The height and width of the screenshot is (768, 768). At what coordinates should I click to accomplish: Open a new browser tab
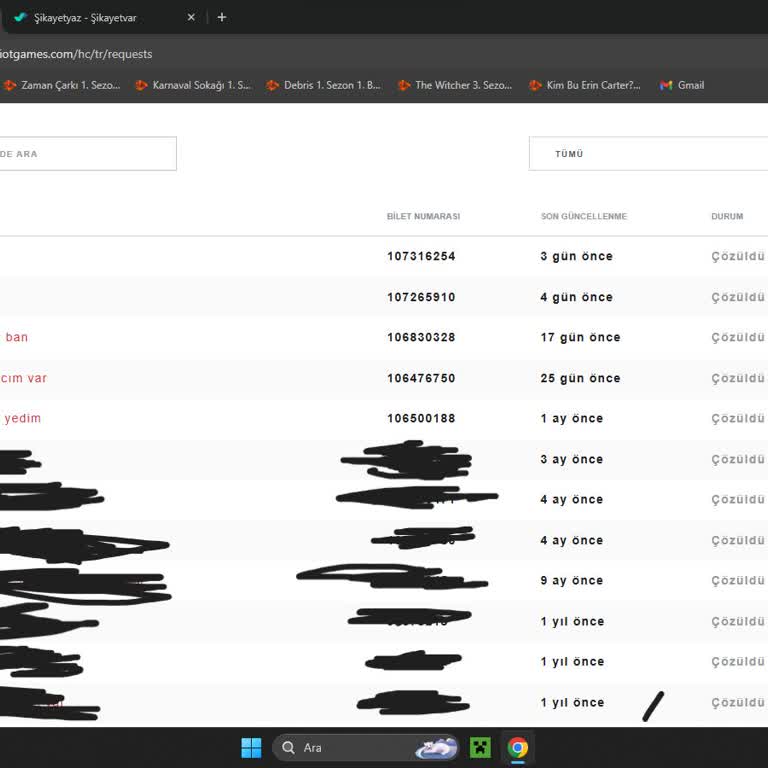click(x=222, y=17)
